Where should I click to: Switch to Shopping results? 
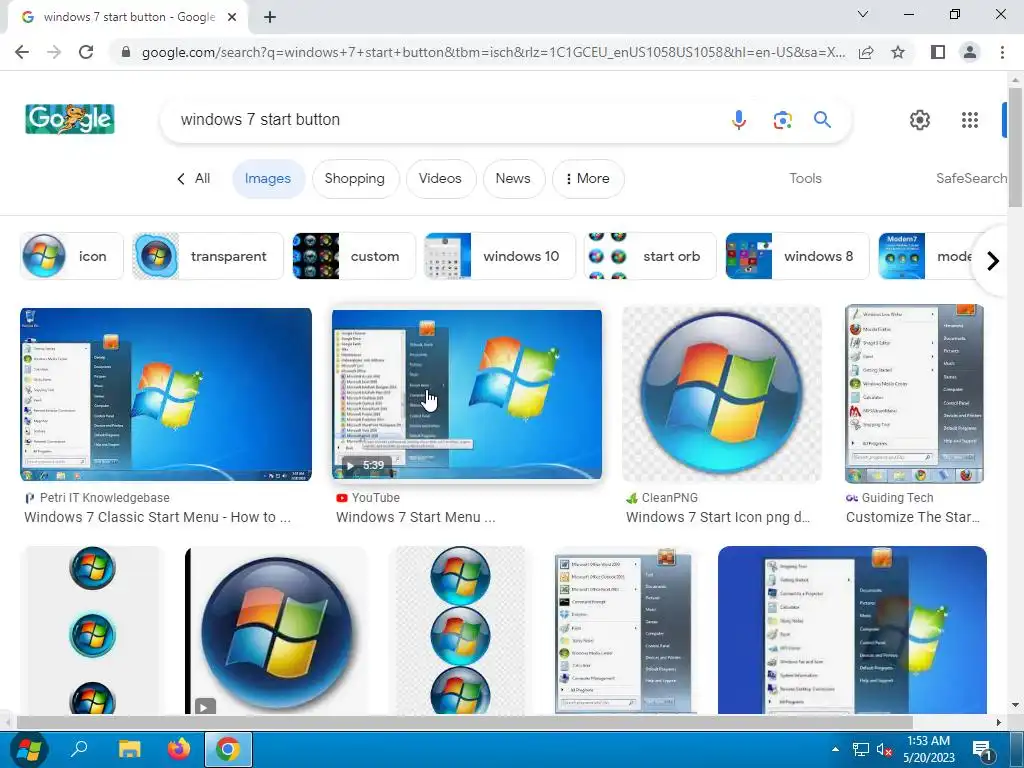coord(355,178)
